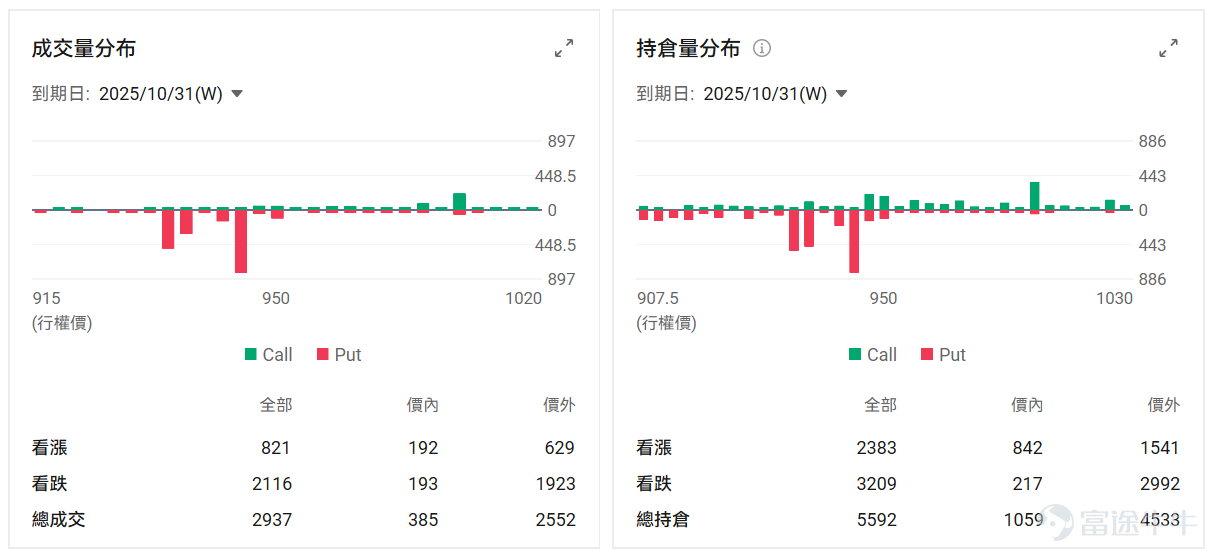The width and height of the screenshot is (1217, 559).
Task: Open expiry date dropdown in 成交量分布 panel
Action: tap(171, 94)
